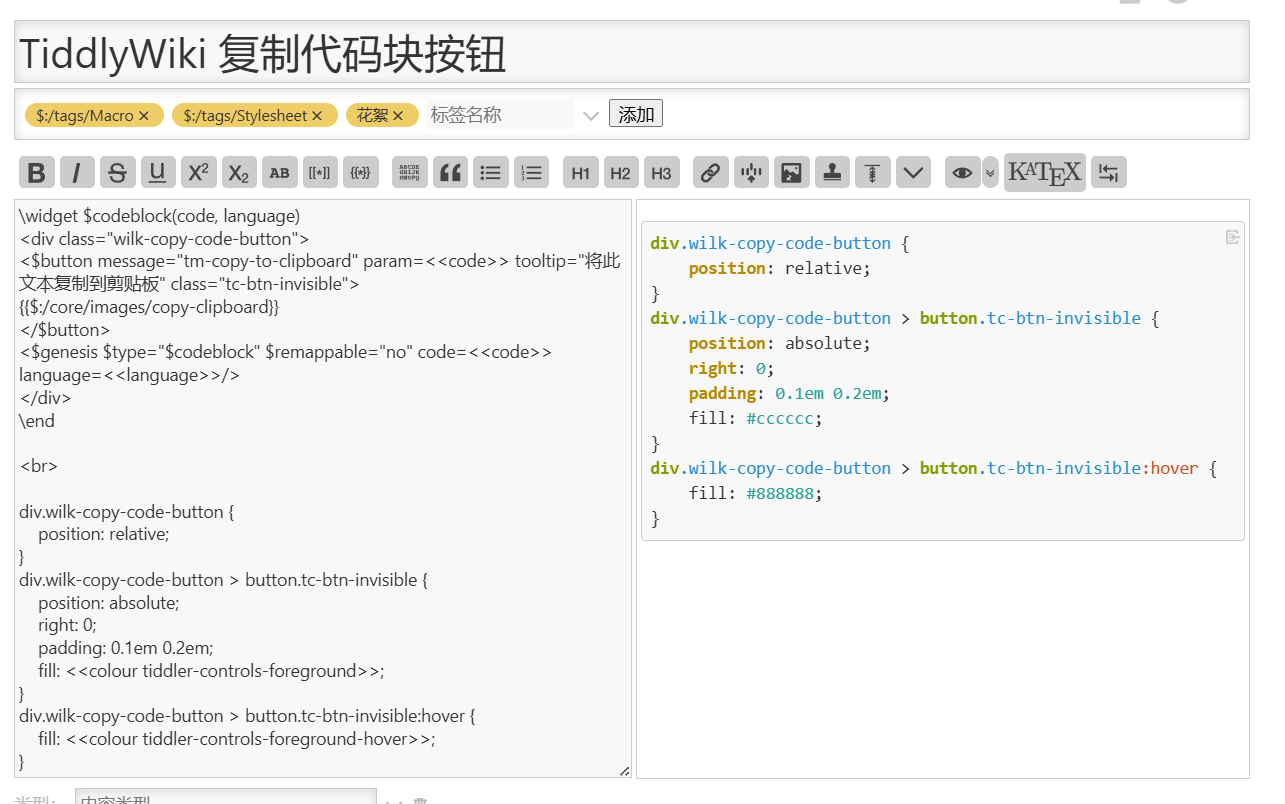The image size is (1285, 804).
Task: Click "fill: #cccccc;" in preview
Action: pos(755,418)
